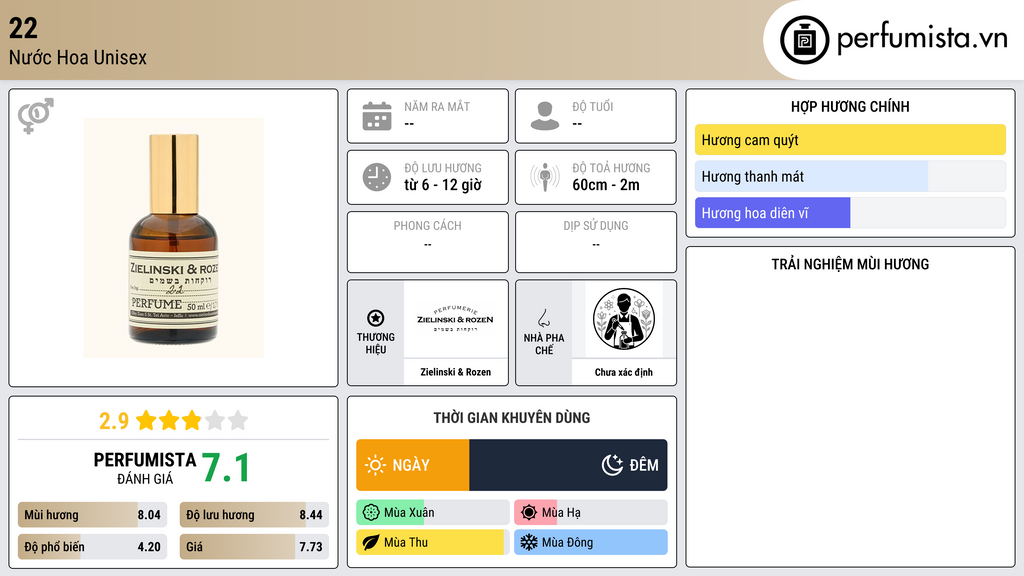Click the first gold rating star

coord(146,420)
